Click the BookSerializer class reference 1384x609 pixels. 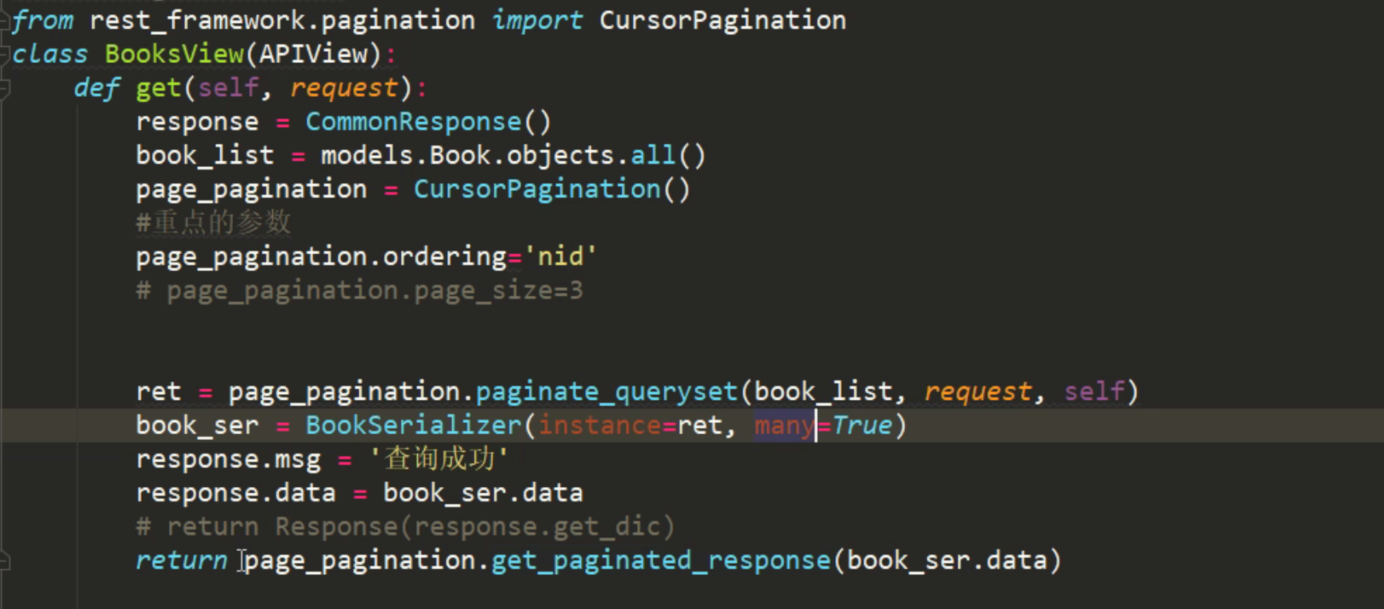413,426
